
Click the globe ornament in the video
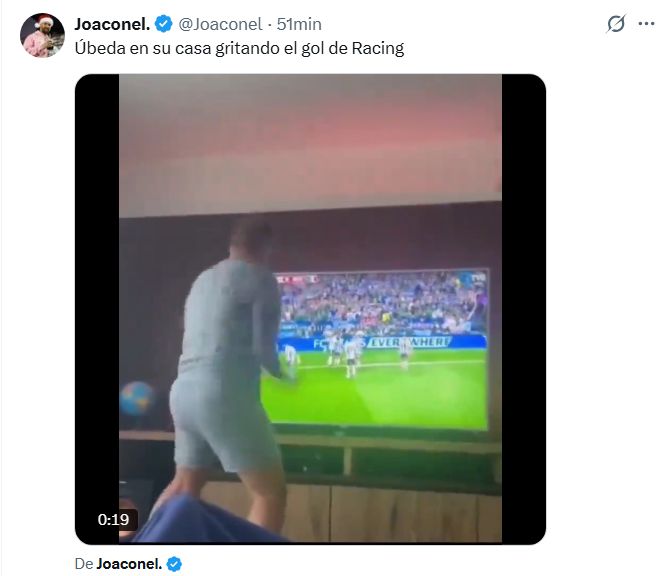[136, 399]
